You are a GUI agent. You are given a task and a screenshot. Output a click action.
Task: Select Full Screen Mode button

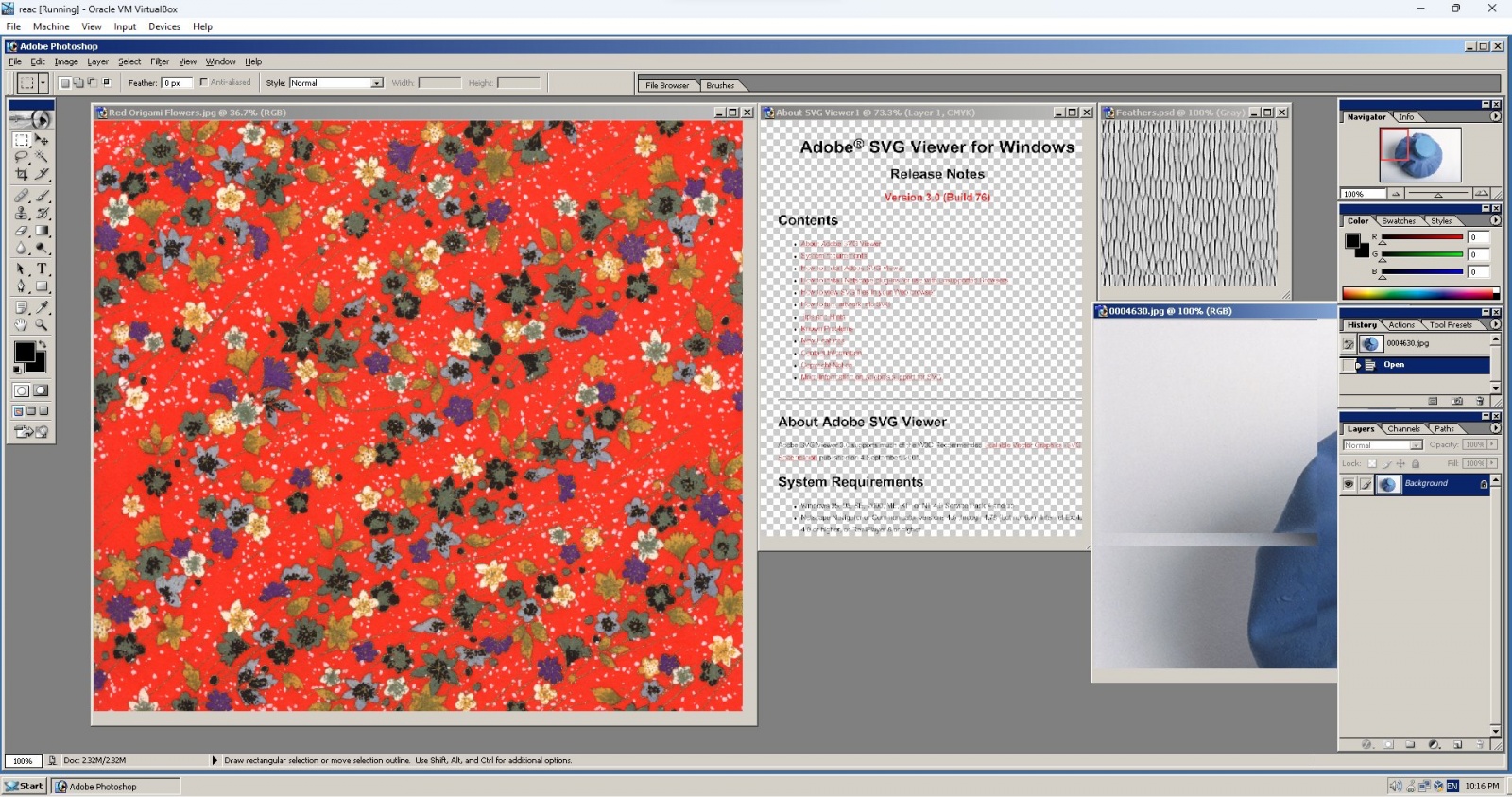[43, 411]
